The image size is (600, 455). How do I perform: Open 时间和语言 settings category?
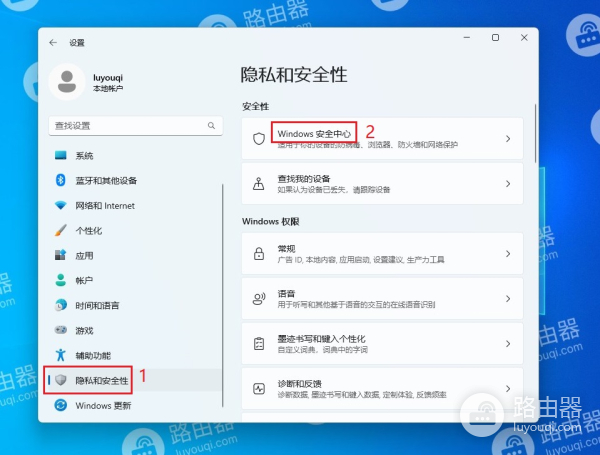[97, 305]
